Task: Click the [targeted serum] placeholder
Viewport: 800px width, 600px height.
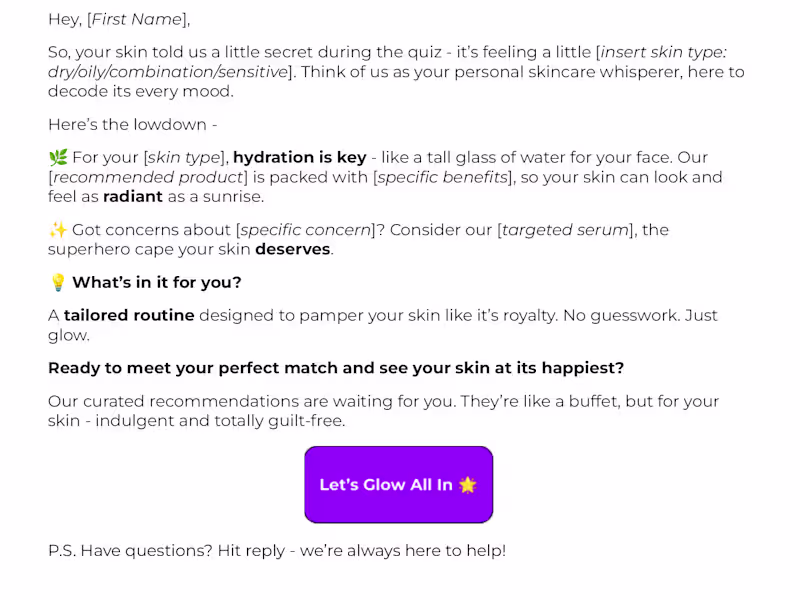Action: pyautogui.click(x=566, y=230)
